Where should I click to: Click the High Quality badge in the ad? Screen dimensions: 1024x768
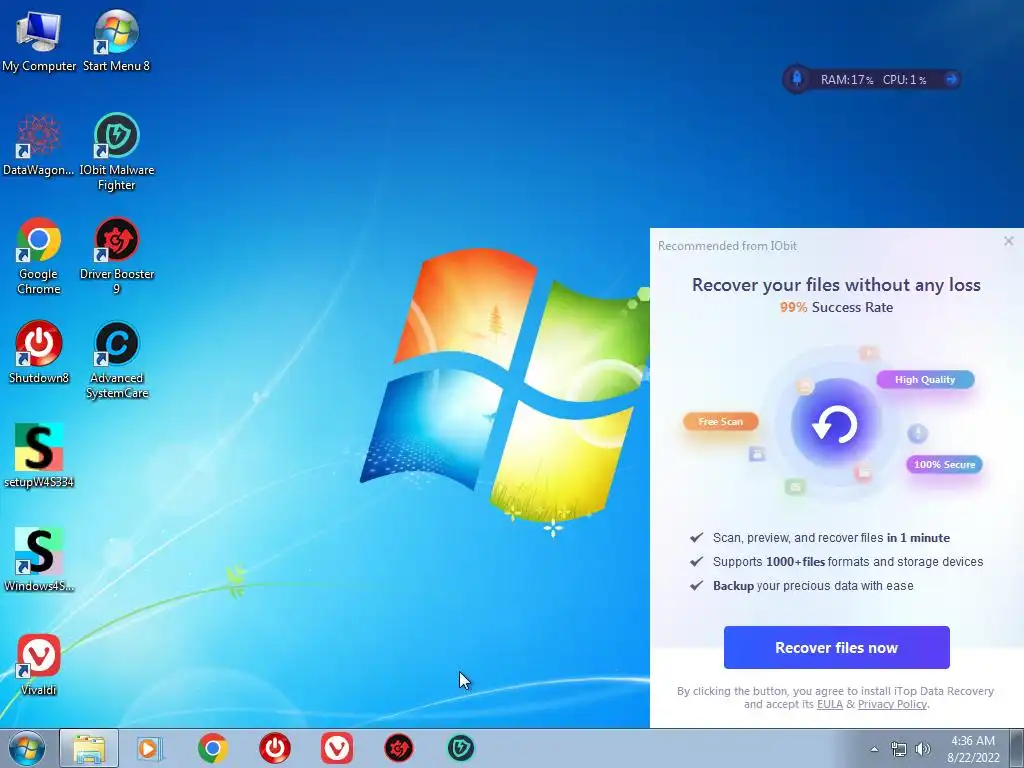coord(925,379)
